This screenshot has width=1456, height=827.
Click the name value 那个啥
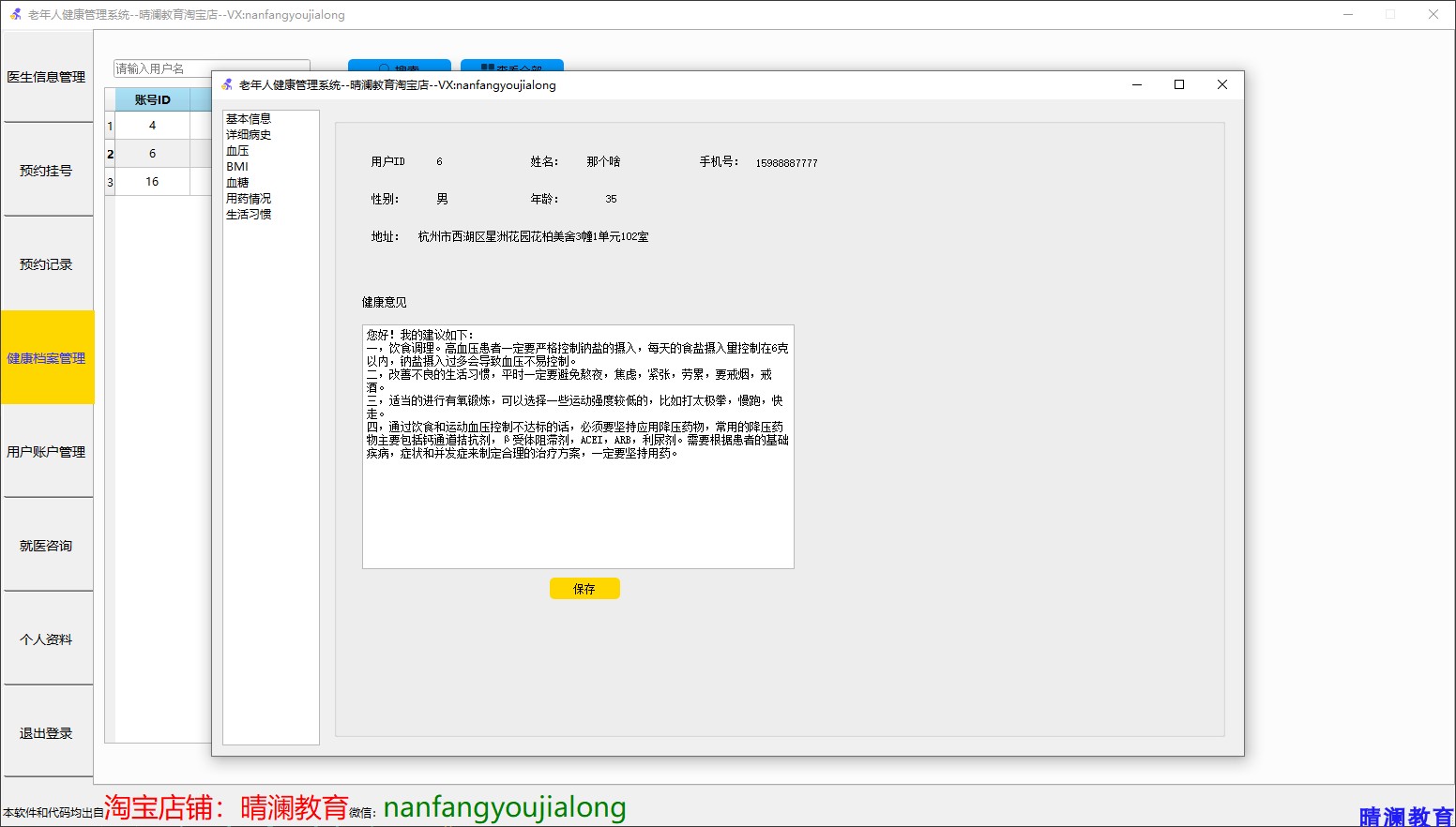(603, 162)
